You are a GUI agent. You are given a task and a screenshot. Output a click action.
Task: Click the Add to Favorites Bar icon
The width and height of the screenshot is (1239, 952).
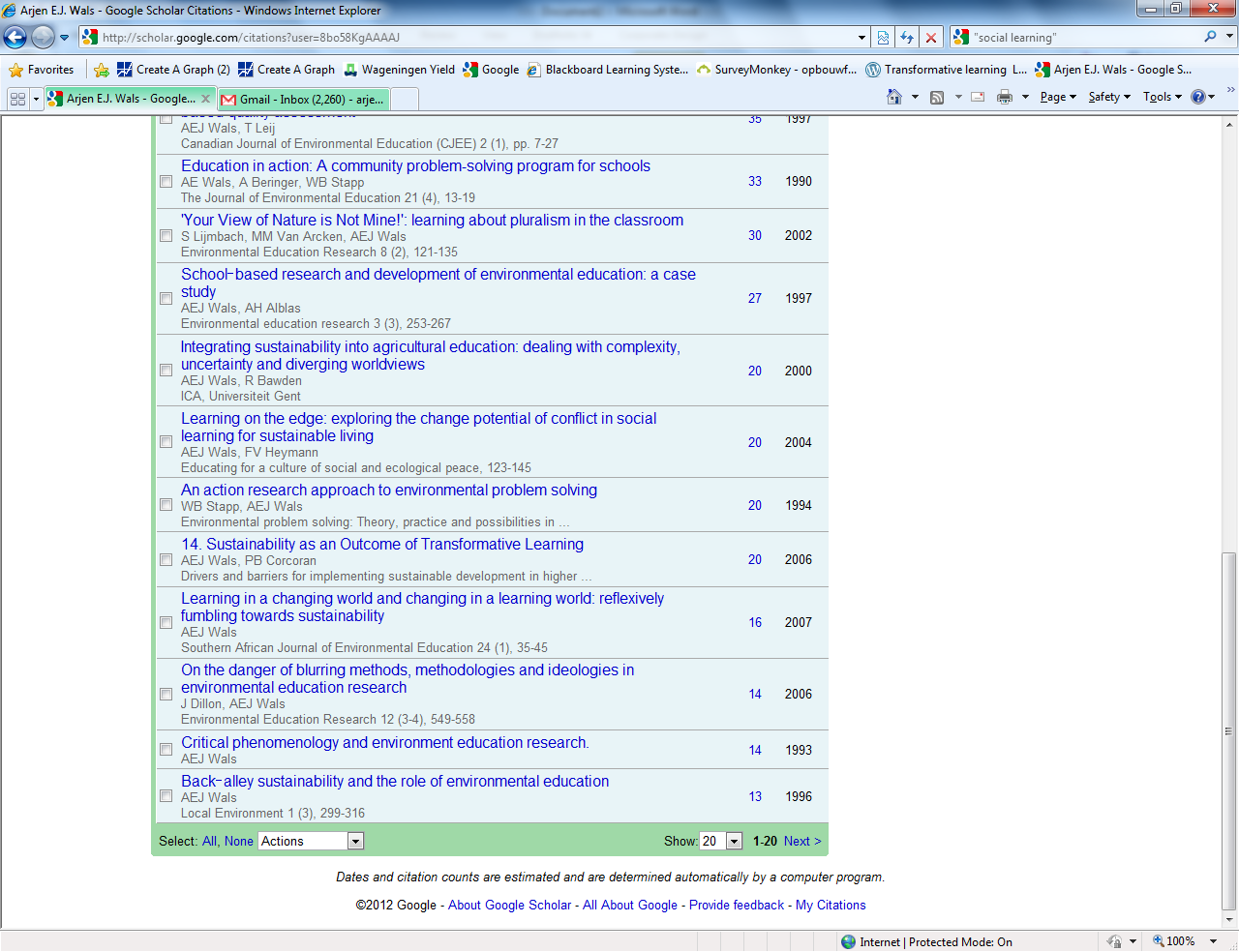click(x=102, y=70)
